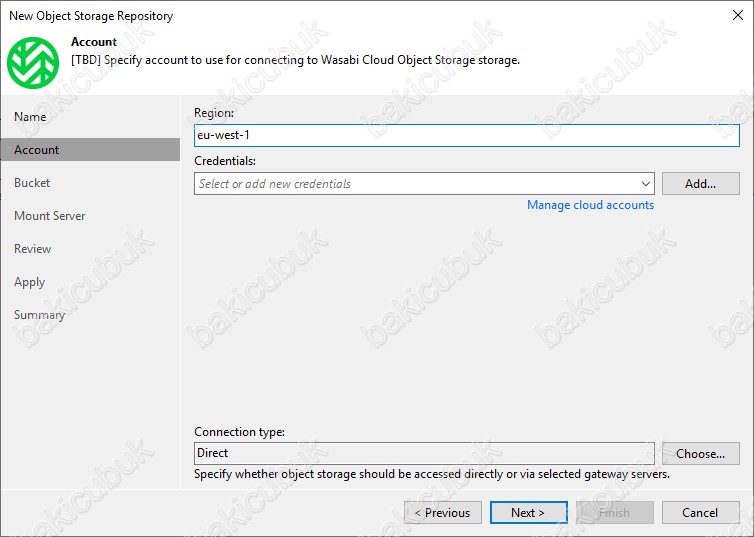
Task: Close the New Object Storage Repository dialog
Action: click(x=738, y=15)
